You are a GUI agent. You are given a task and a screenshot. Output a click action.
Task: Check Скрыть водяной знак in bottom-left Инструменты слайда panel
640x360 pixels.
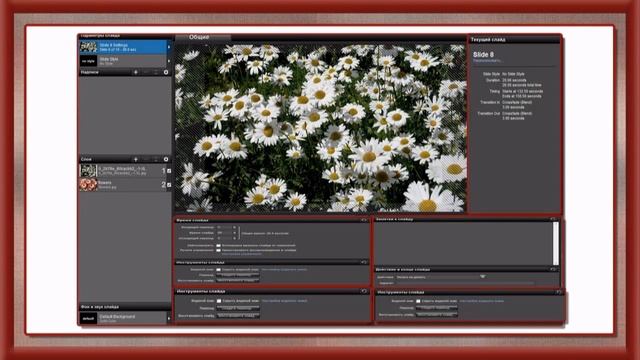(219, 301)
